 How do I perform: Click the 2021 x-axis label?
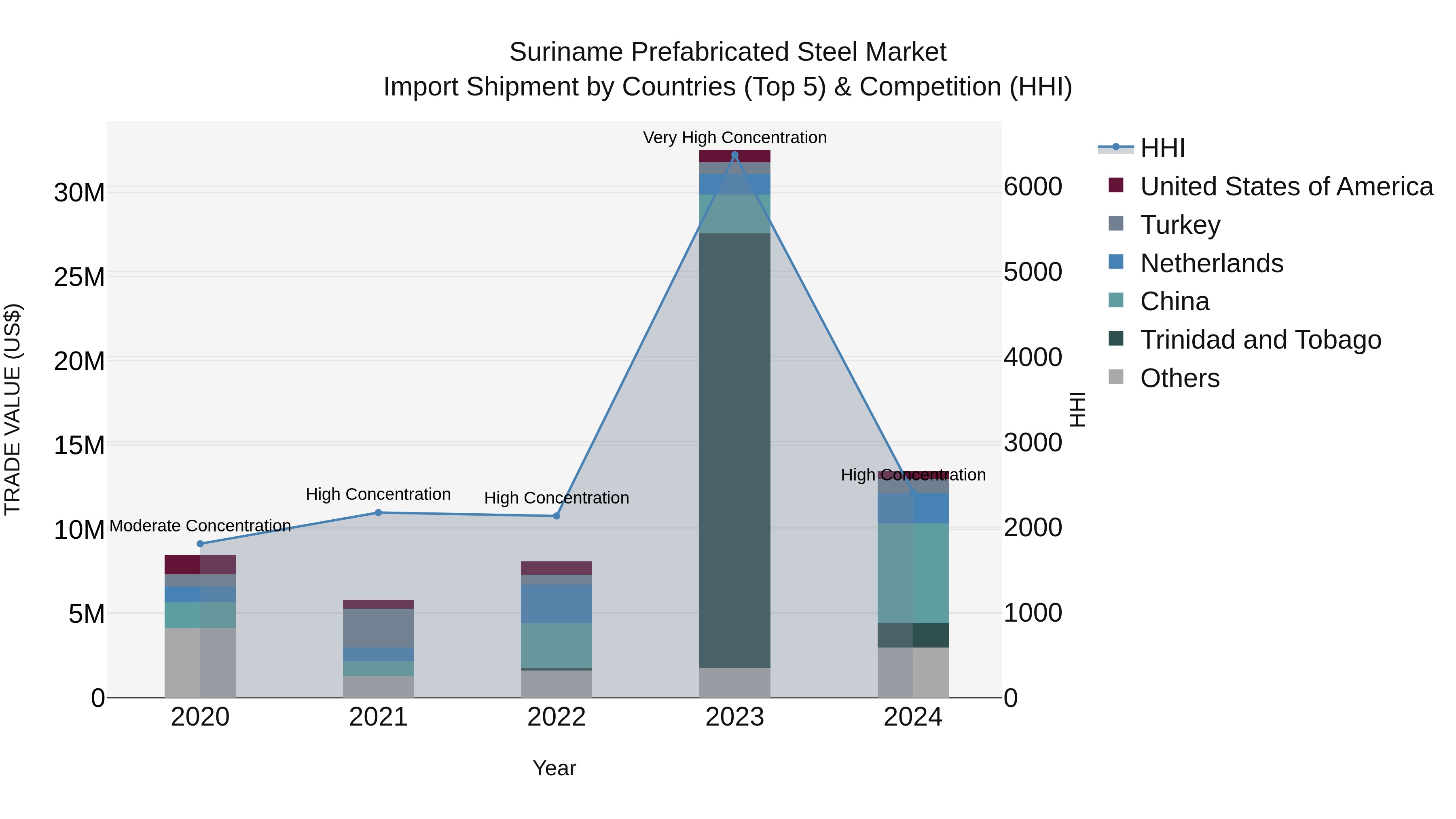[379, 717]
